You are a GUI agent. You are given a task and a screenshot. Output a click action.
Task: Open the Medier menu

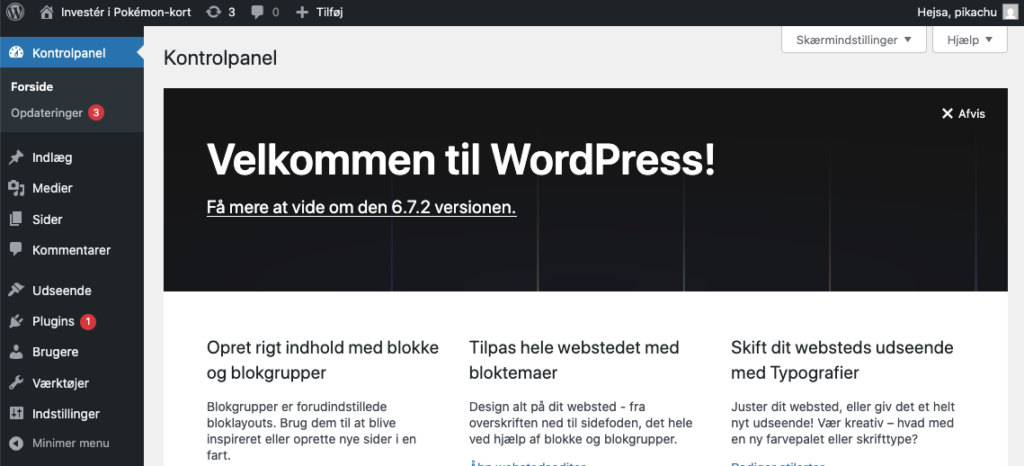[x=72, y=188]
